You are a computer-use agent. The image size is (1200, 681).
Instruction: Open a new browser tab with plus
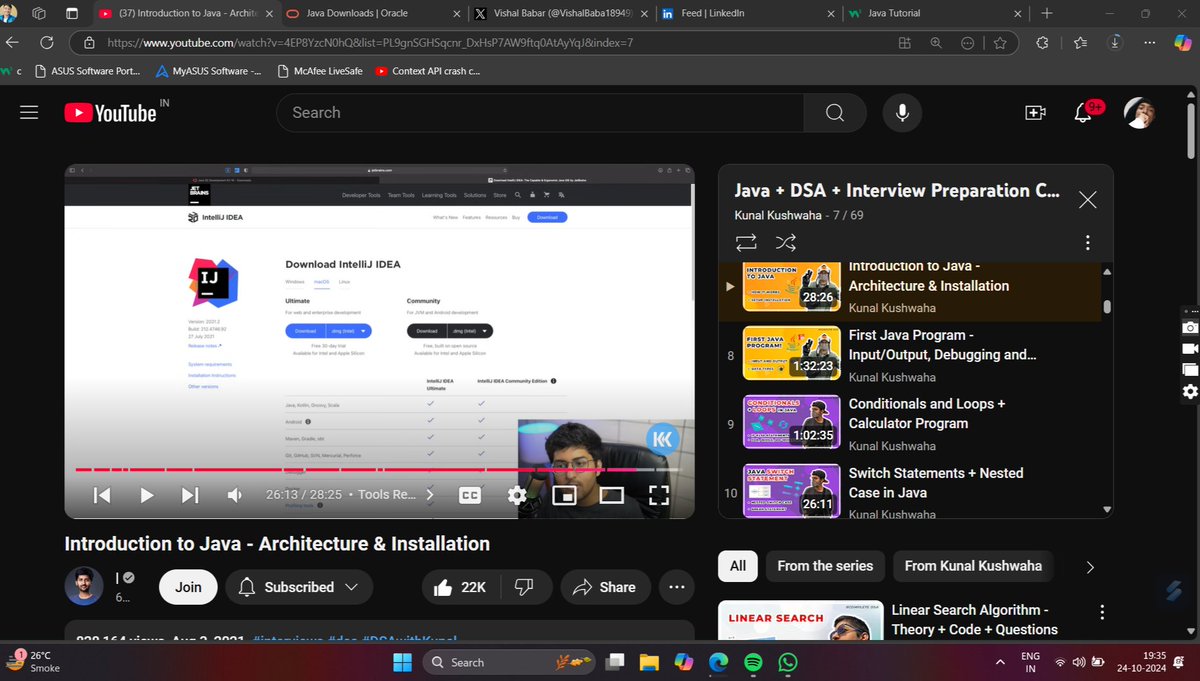coord(1046,14)
